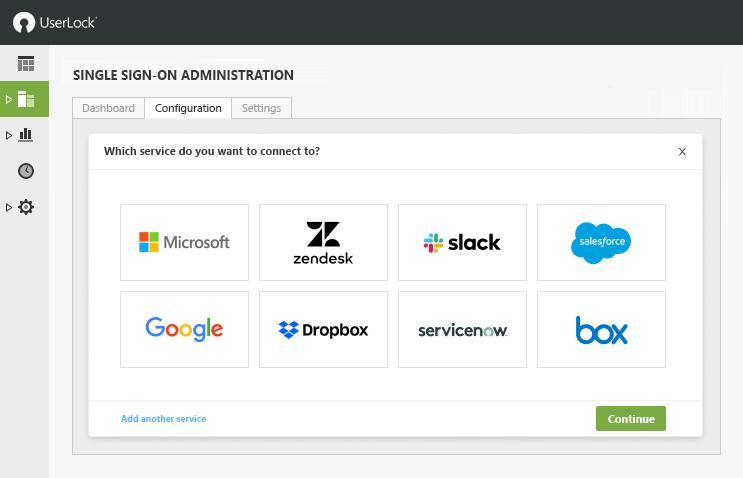Viewport: 743px width, 478px height.
Task: Select the Slack service tile
Action: pos(462,242)
